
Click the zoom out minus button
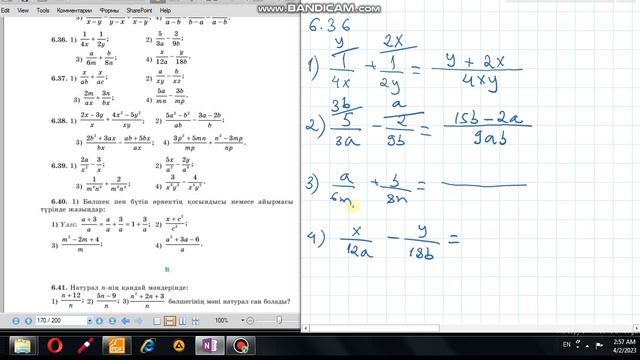(x=250, y=321)
